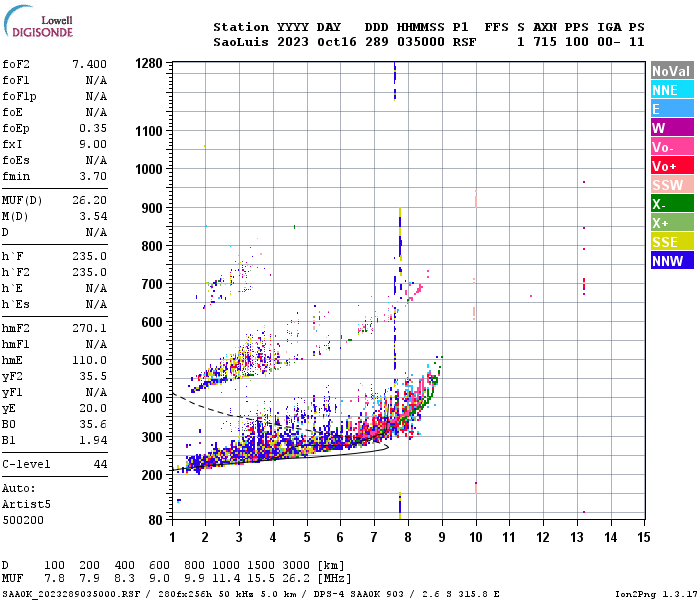Click the MUF(D) value 26.20
Viewport: 700px width, 600px height.
point(89,200)
